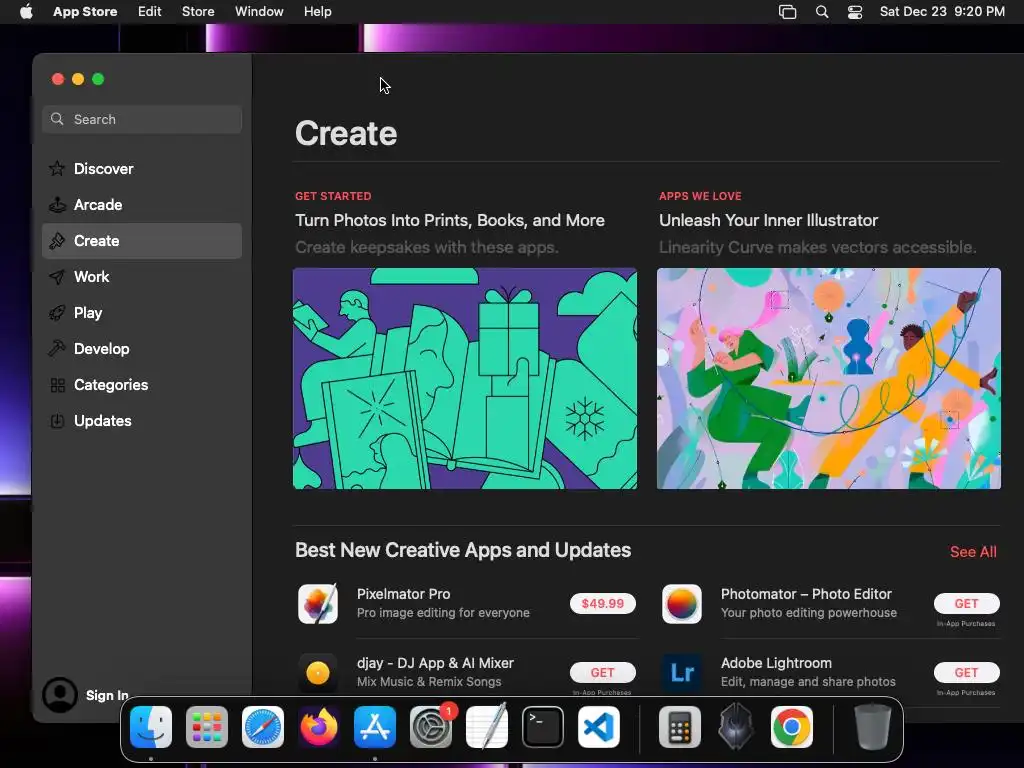Screen dimensions: 1024x768
Task: Click See All for Best New Creative Apps
Action: [x=973, y=552]
